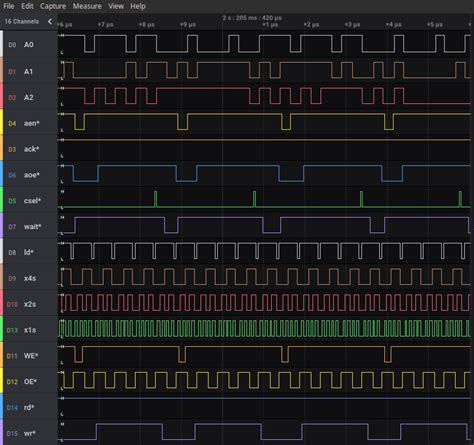Open the Help menu
Viewport: 474px width, 445px height.
pos(138,6)
